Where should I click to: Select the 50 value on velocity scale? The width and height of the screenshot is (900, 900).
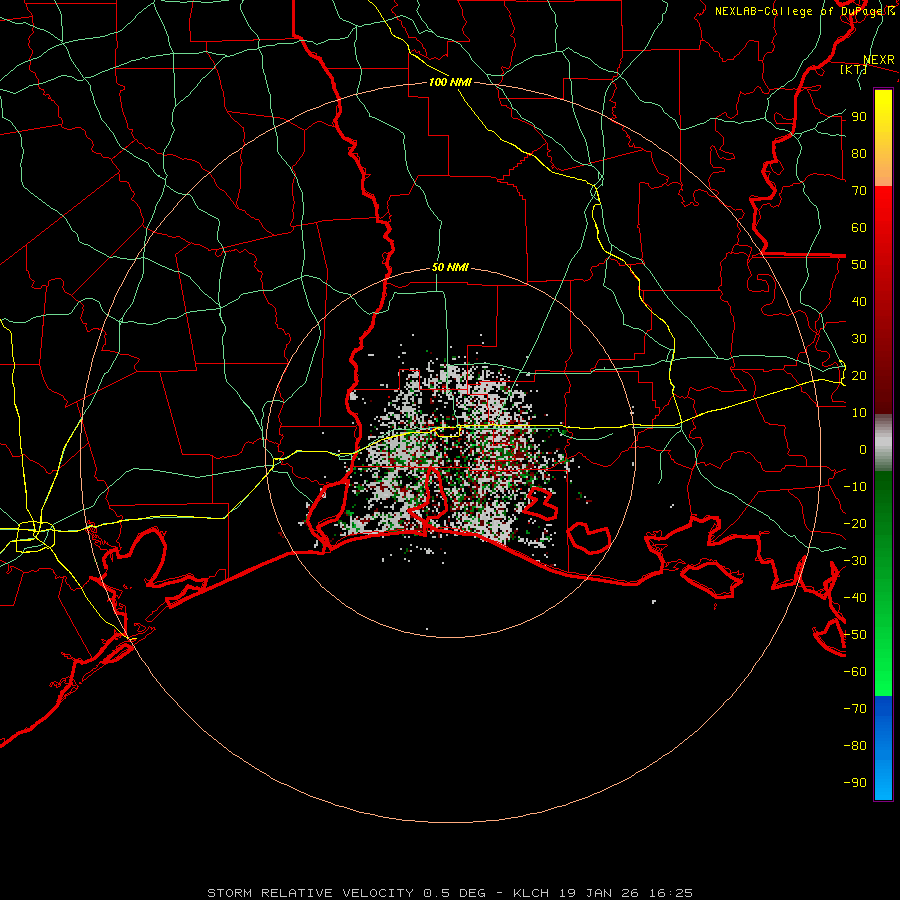[x=859, y=265]
